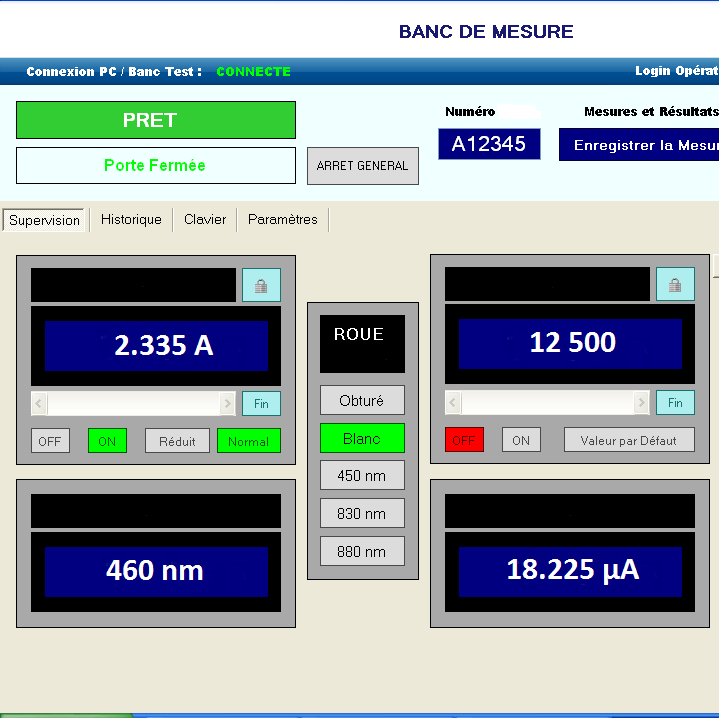Select the 880 nm filter on the wheel
This screenshot has width=719, height=719.
pyautogui.click(x=362, y=551)
